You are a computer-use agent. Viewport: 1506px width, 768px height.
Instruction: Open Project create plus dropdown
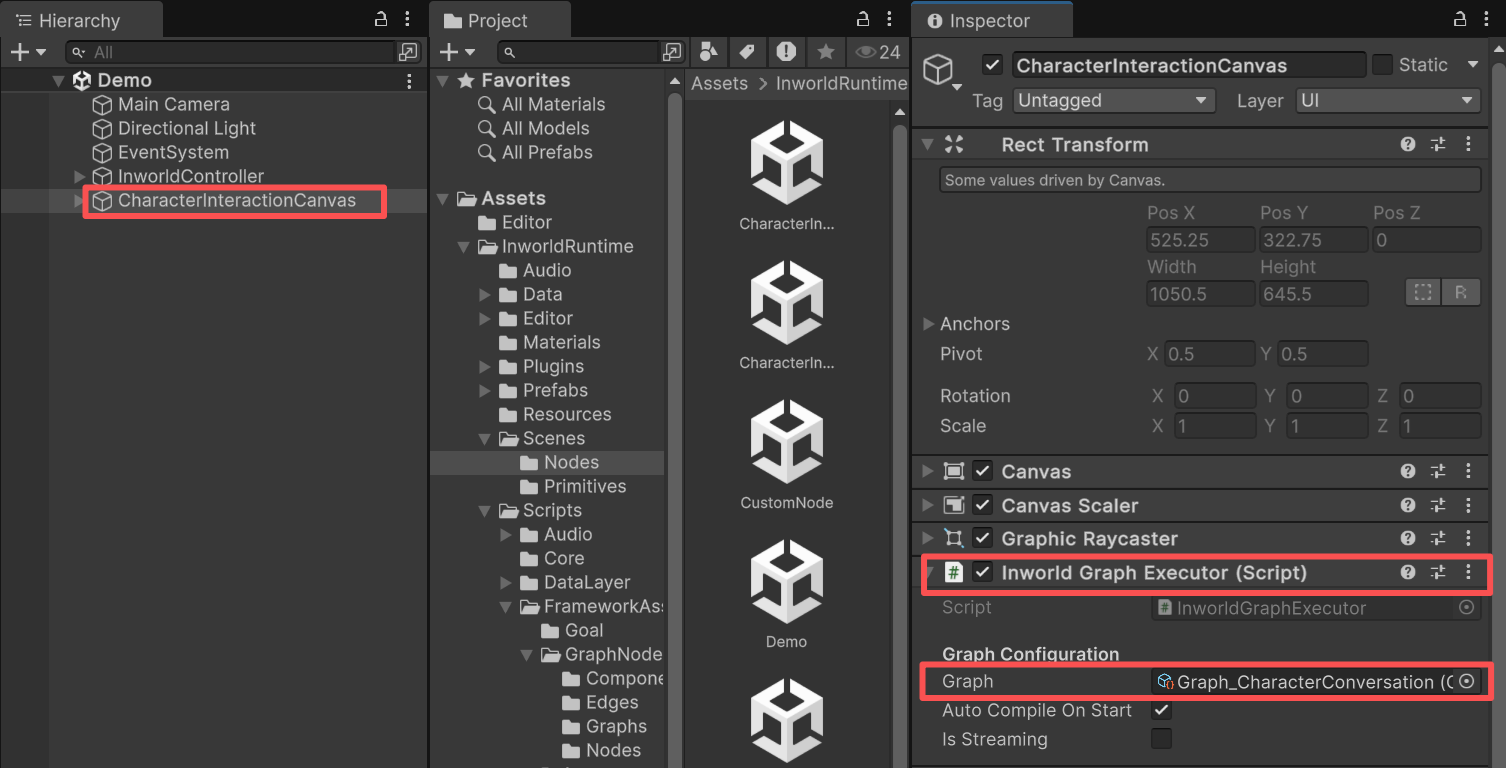pos(458,52)
